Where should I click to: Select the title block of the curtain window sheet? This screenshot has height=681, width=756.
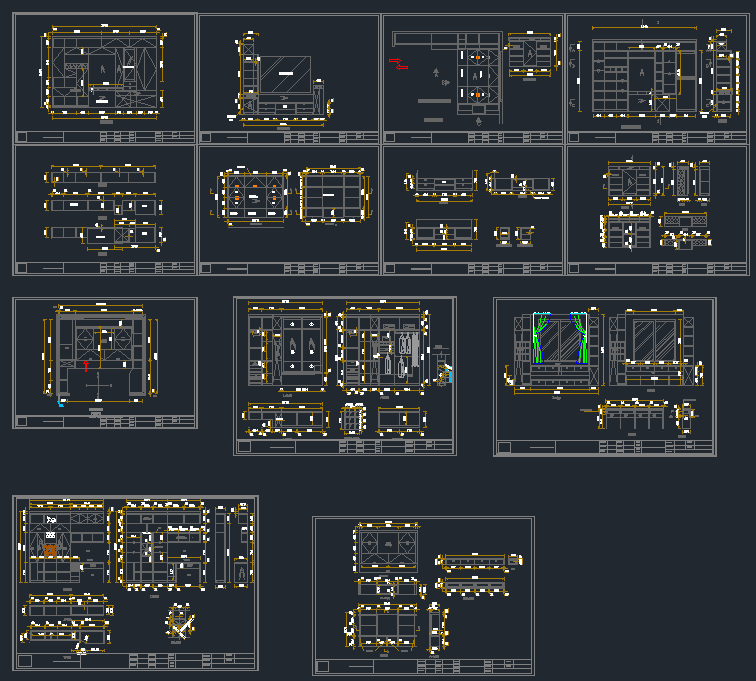coord(605,447)
